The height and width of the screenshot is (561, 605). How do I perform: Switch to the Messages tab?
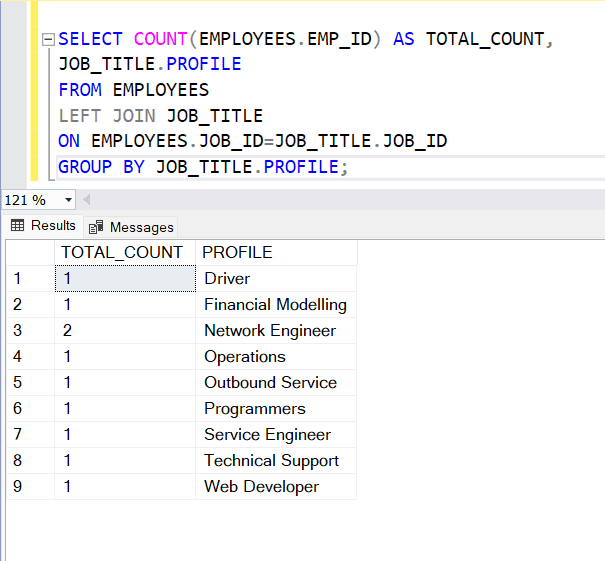[131, 227]
